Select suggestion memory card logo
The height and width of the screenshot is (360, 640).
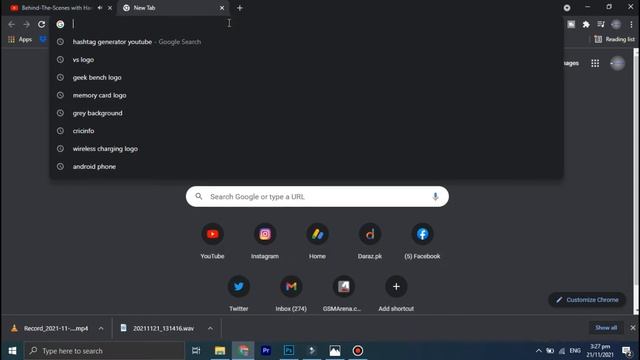pyautogui.click(x=307, y=95)
